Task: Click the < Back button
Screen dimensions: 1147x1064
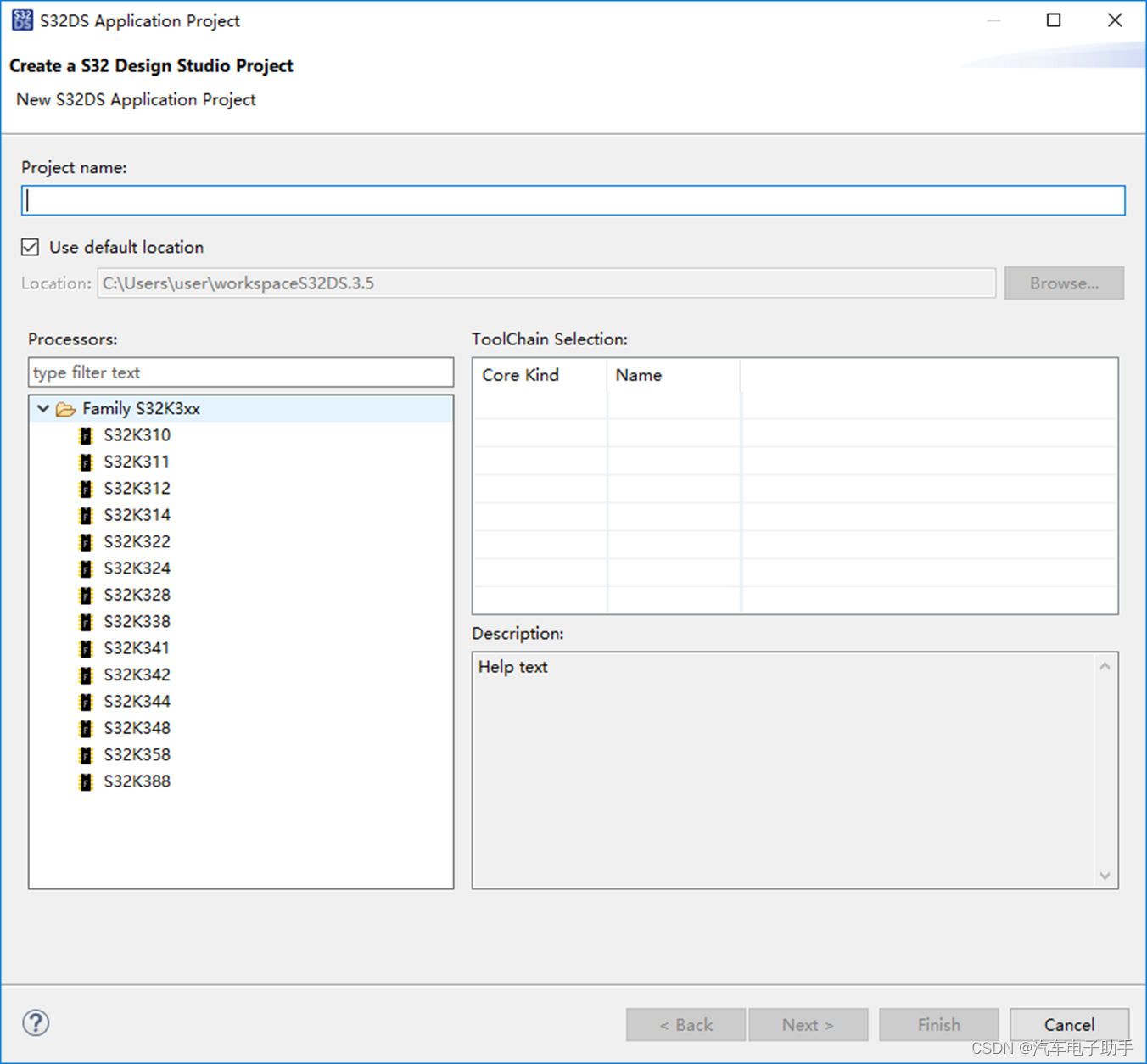Action: 685,1024
